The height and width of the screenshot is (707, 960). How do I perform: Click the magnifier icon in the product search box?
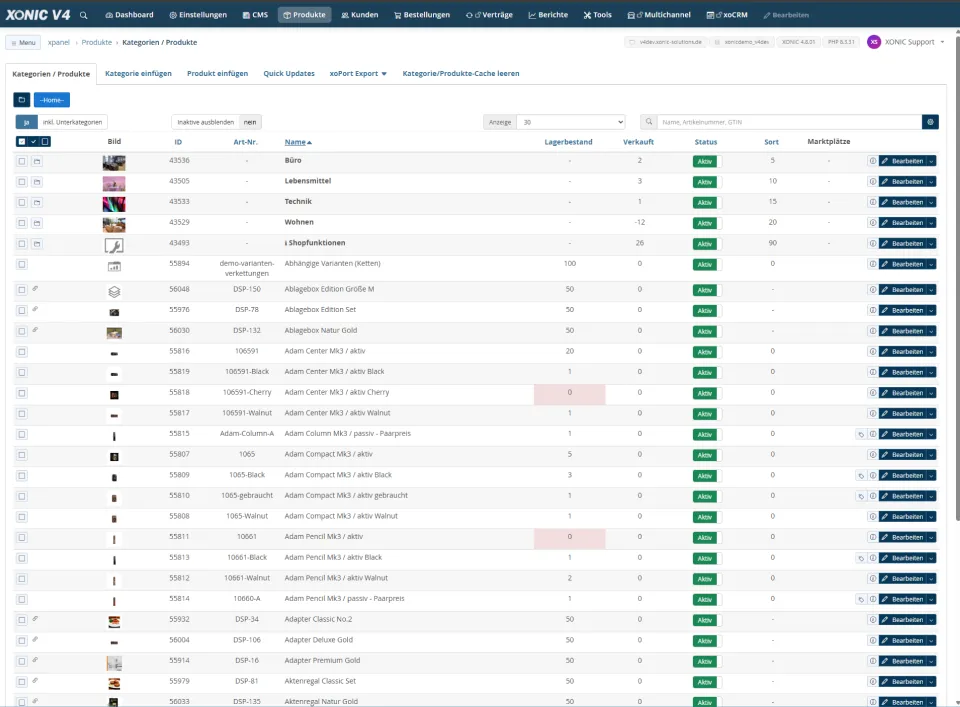tap(648, 122)
